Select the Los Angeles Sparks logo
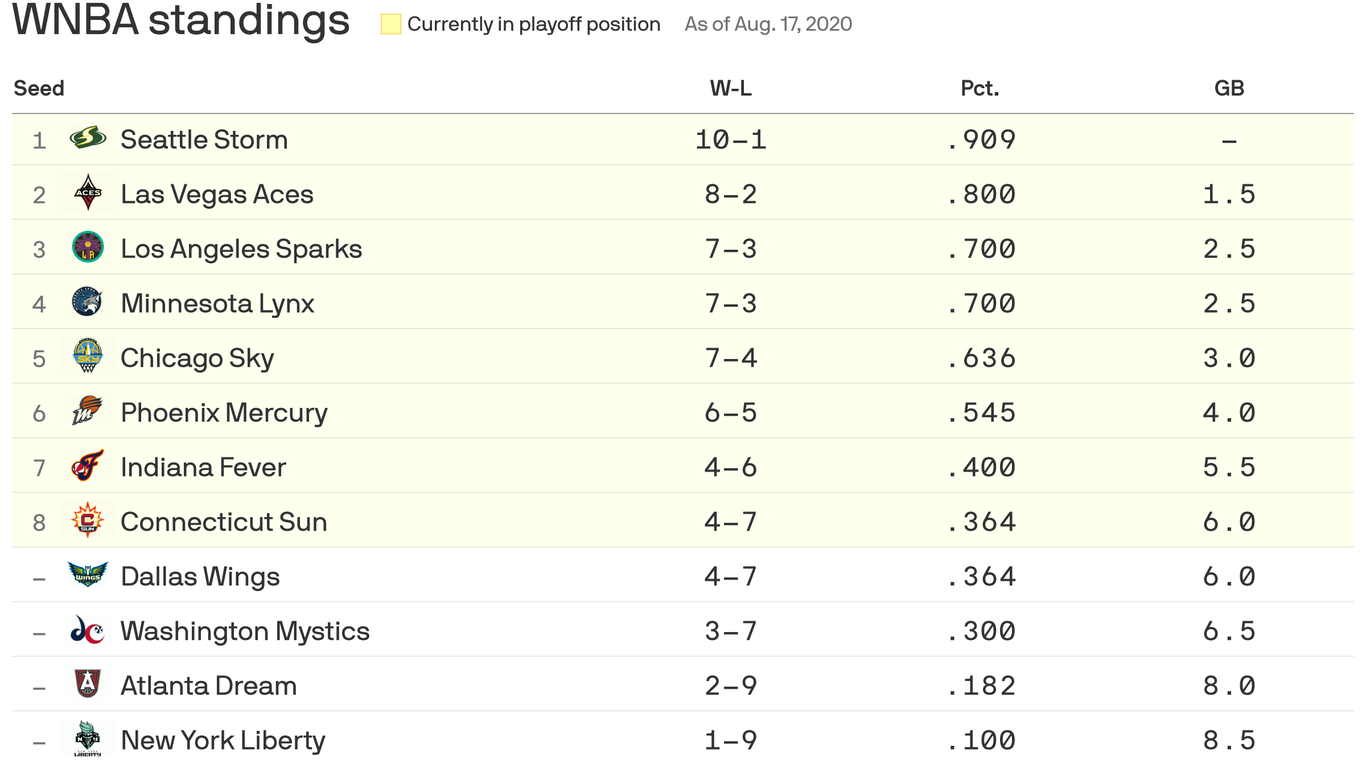 [x=88, y=248]
